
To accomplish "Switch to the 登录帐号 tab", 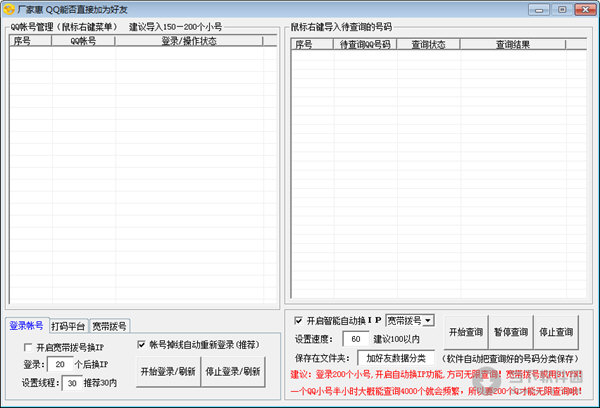I will coord(26,326).
